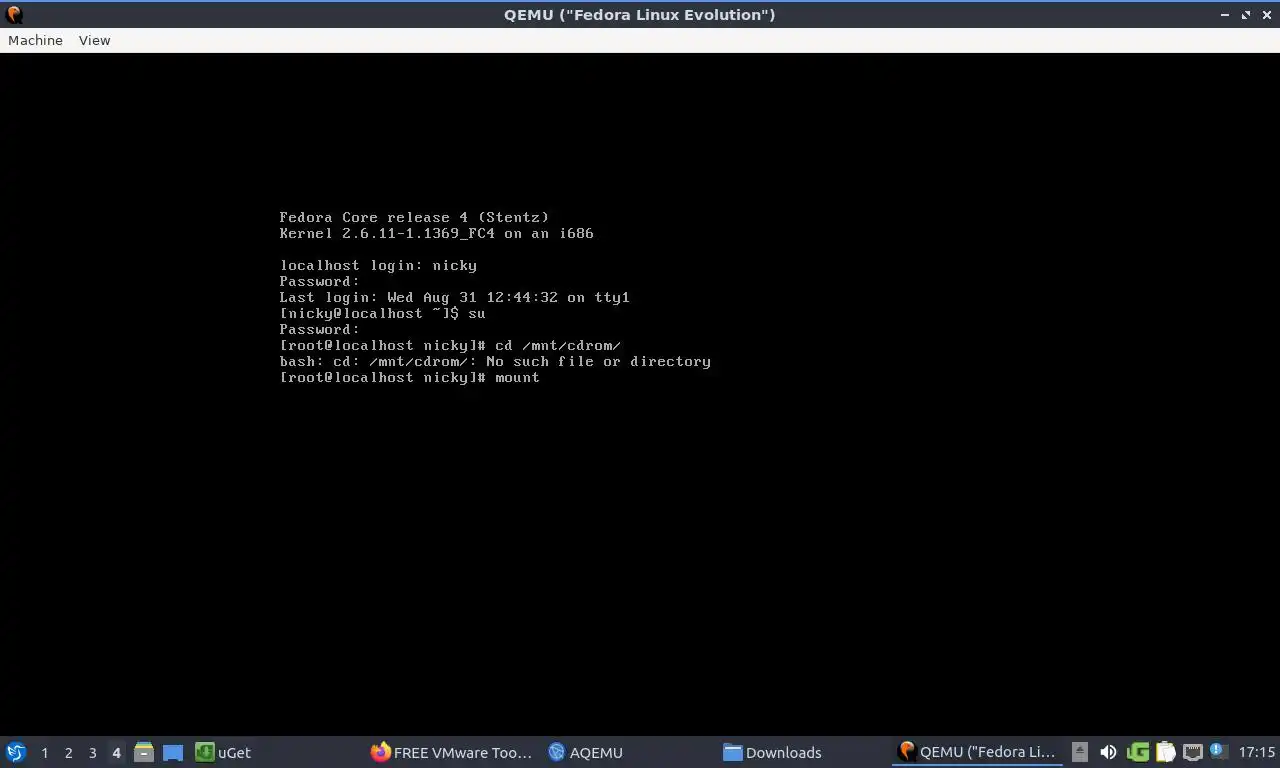Click the 'No such file or directory' error line

[495, 361]
